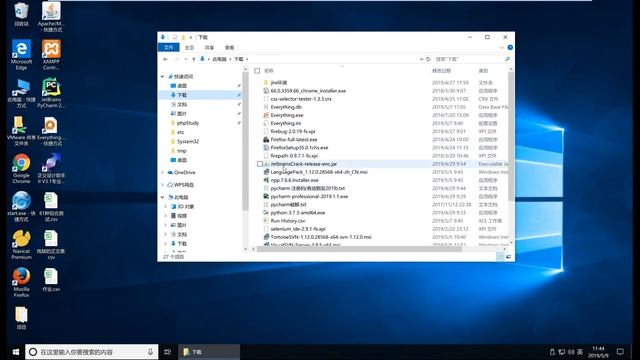This screenshot has width=640, height=360.
Task: Expand the WPS网盘 tree node
Action: [162, 185]
